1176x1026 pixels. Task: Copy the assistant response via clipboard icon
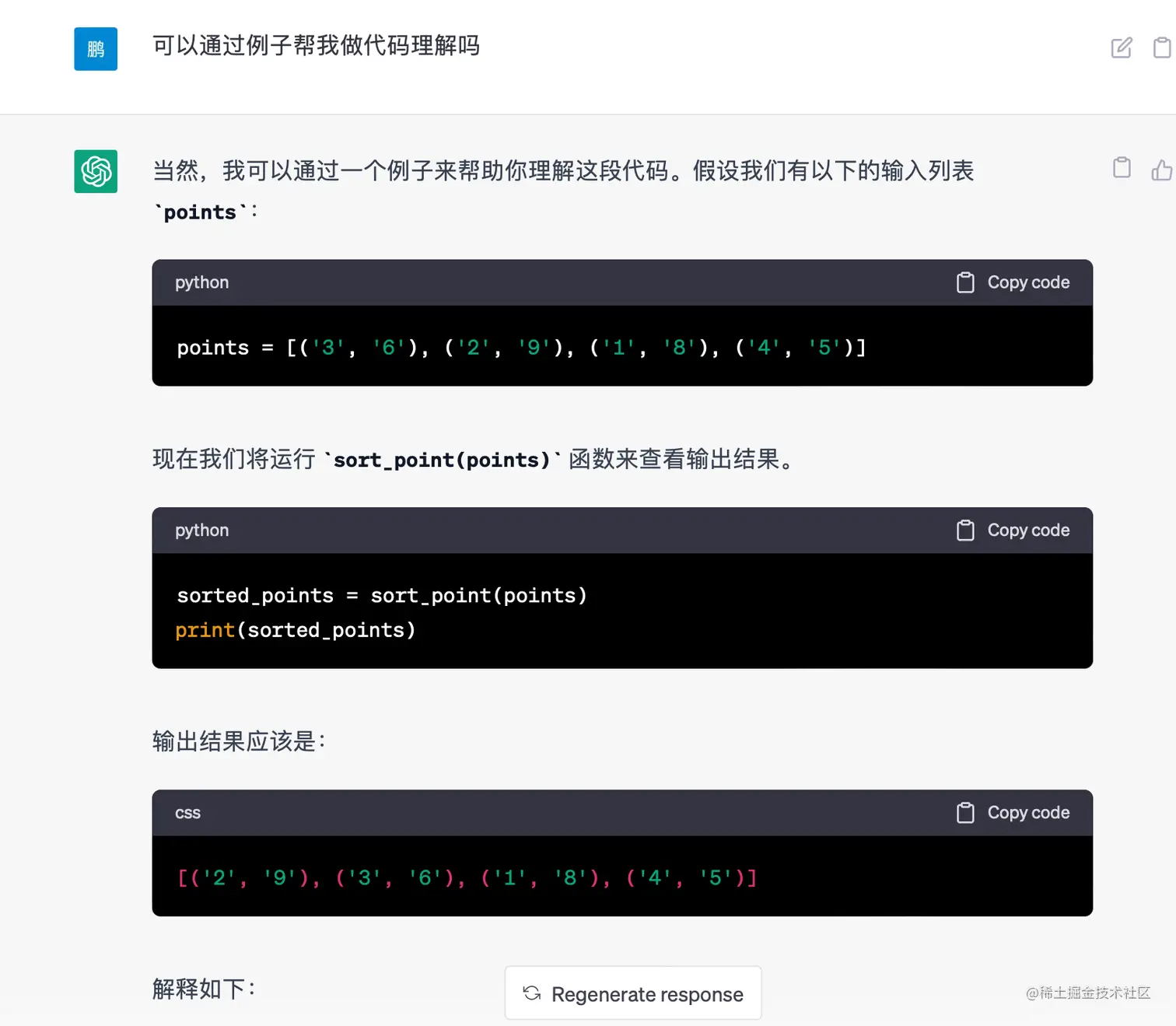[1122, 168]
